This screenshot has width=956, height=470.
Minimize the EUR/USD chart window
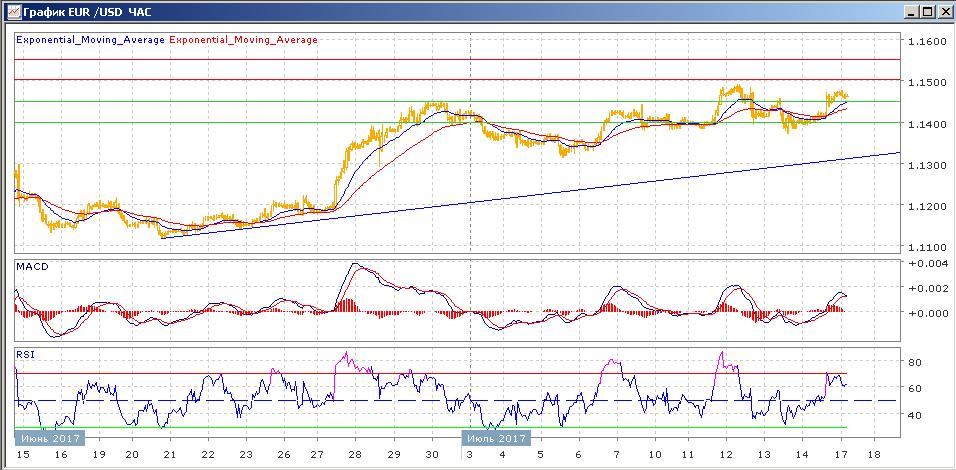(911, 11)
